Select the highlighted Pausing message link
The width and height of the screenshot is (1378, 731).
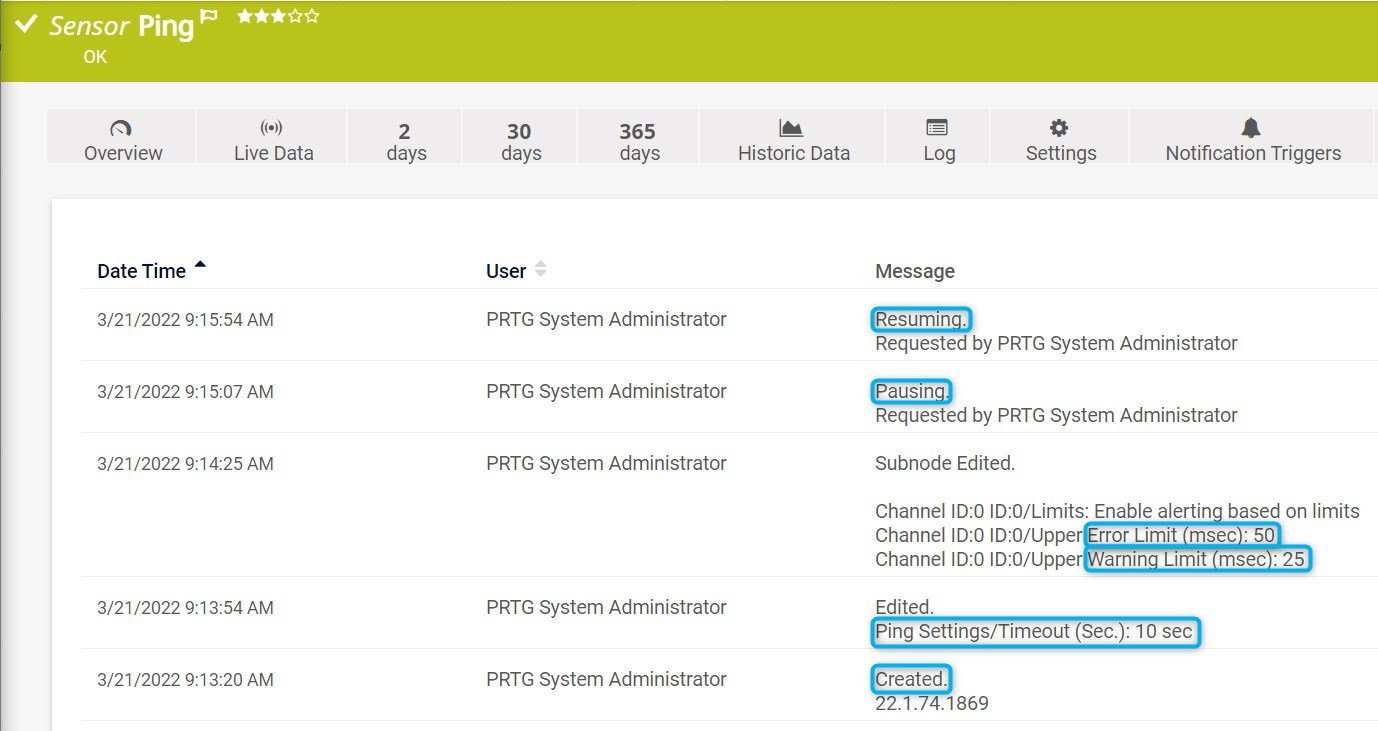[911, 390]
